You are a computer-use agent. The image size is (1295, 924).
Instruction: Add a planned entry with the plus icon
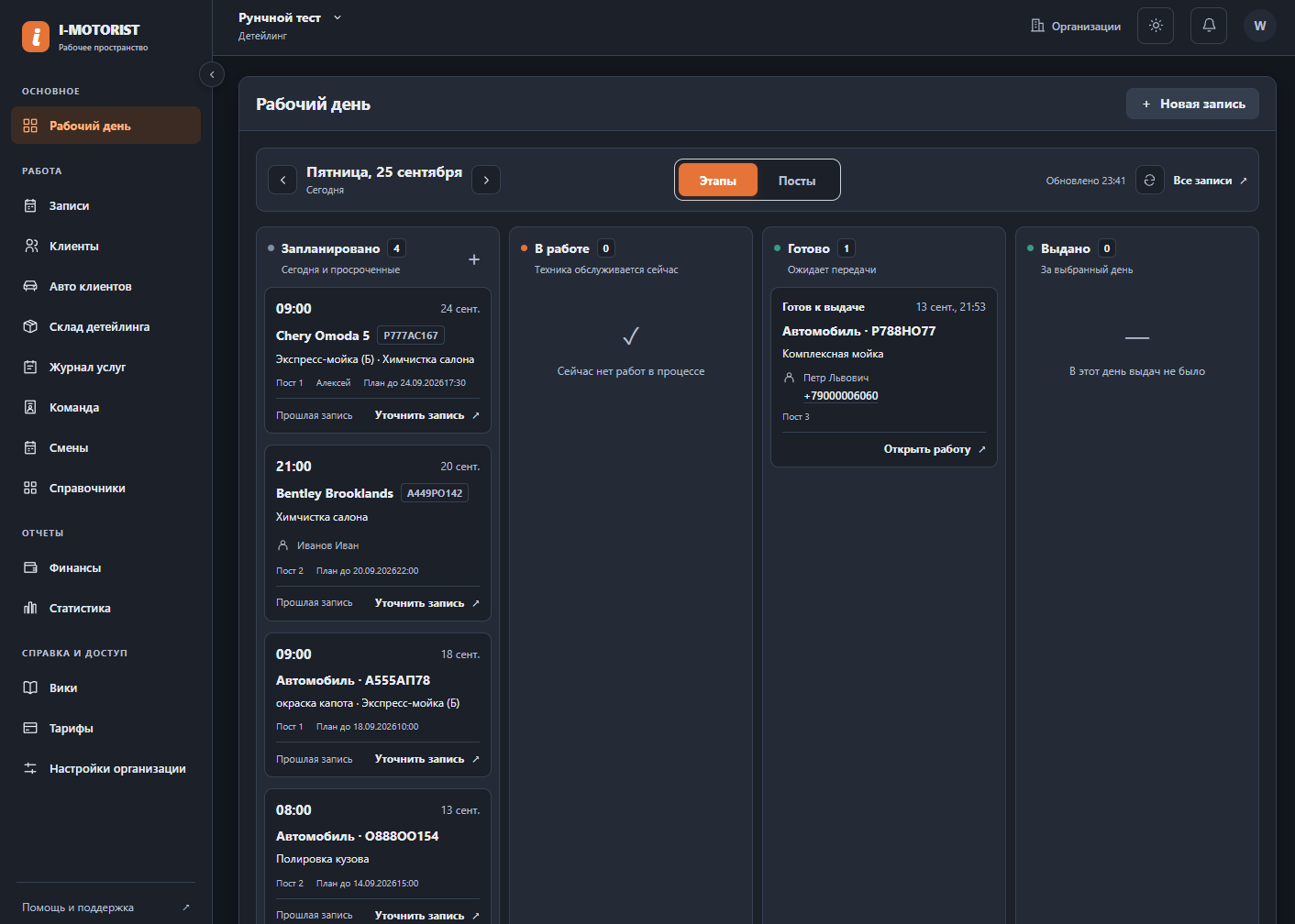(474, 259)
